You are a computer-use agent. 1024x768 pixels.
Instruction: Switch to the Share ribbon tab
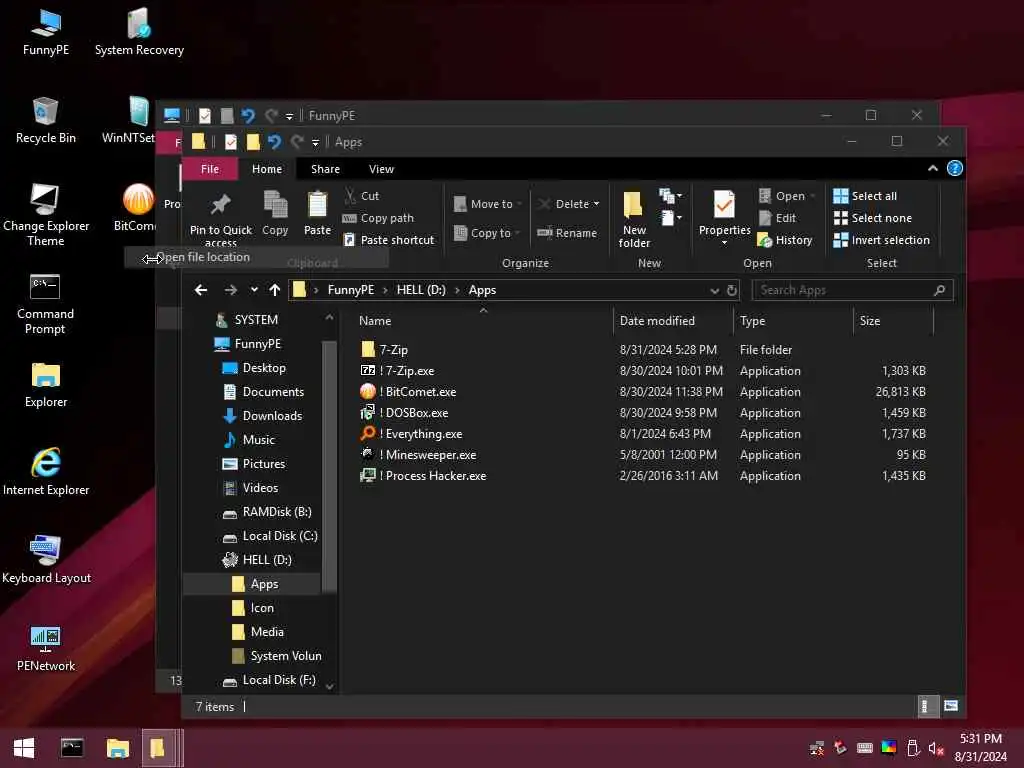[325, 169]
